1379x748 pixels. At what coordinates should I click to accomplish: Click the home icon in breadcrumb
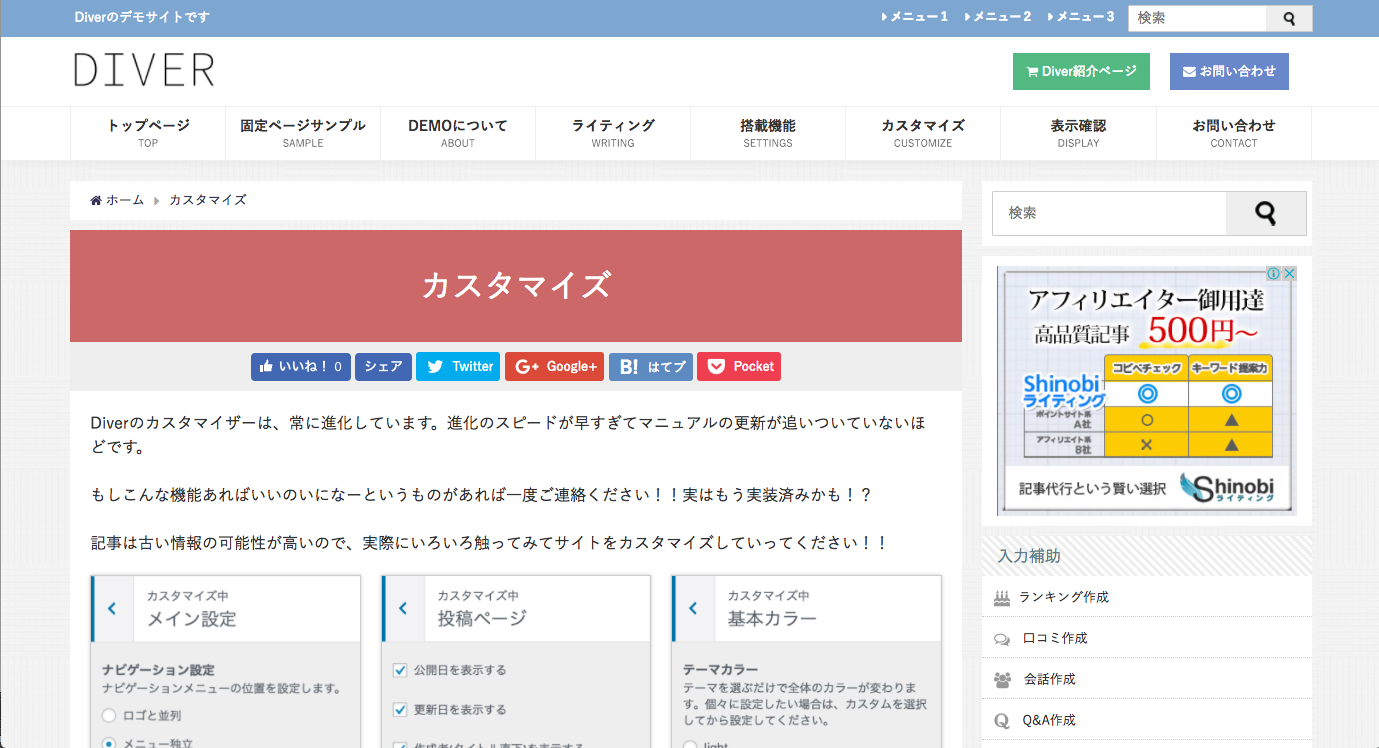(96, 200)
